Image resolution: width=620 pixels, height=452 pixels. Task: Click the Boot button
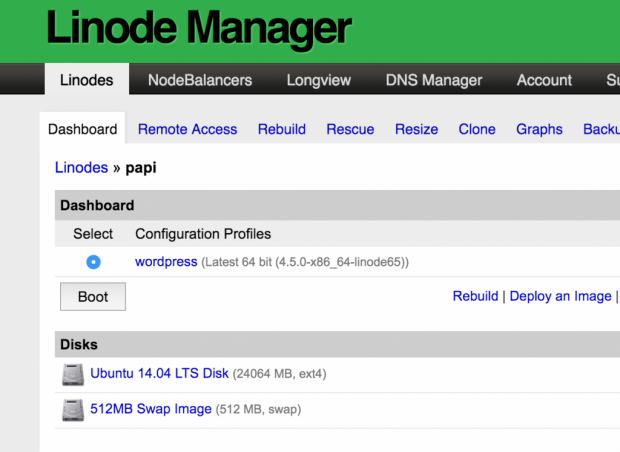click(93, 297)
